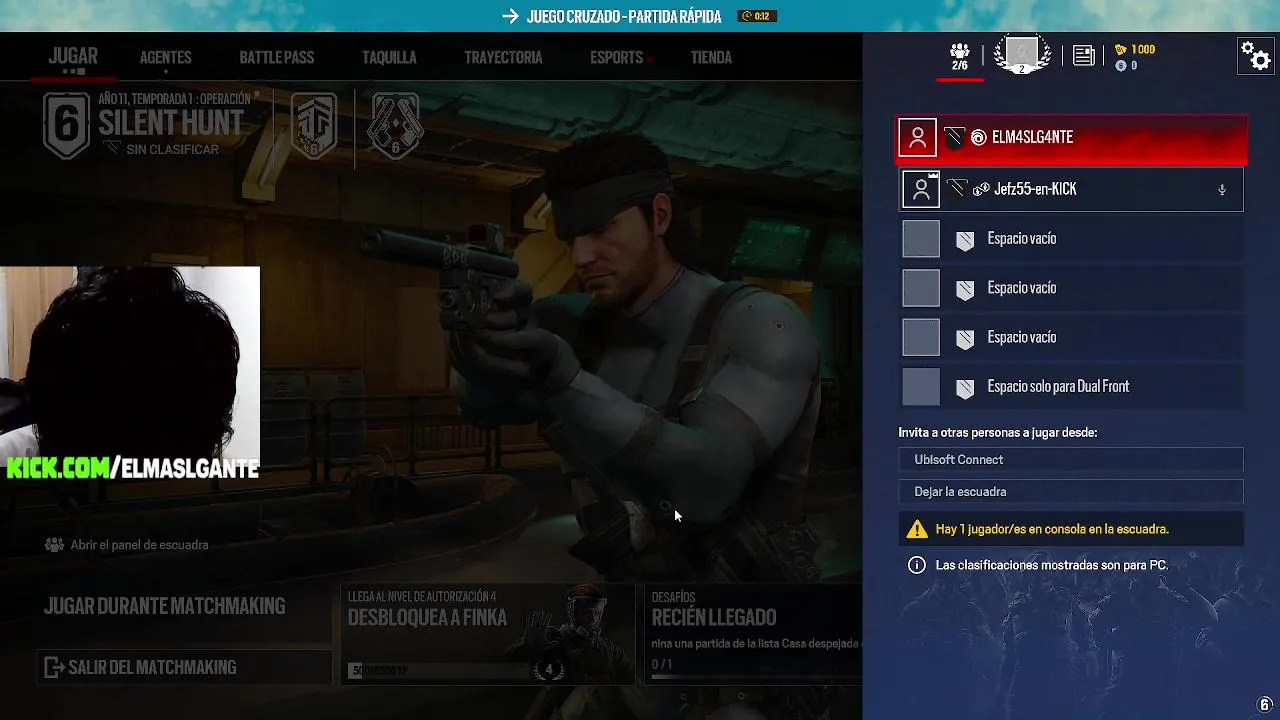The height and width of the screenshot is (720, 1280).
Task: Click the unranked icon beside Sin Clasificar
Action: coord(112,149)
